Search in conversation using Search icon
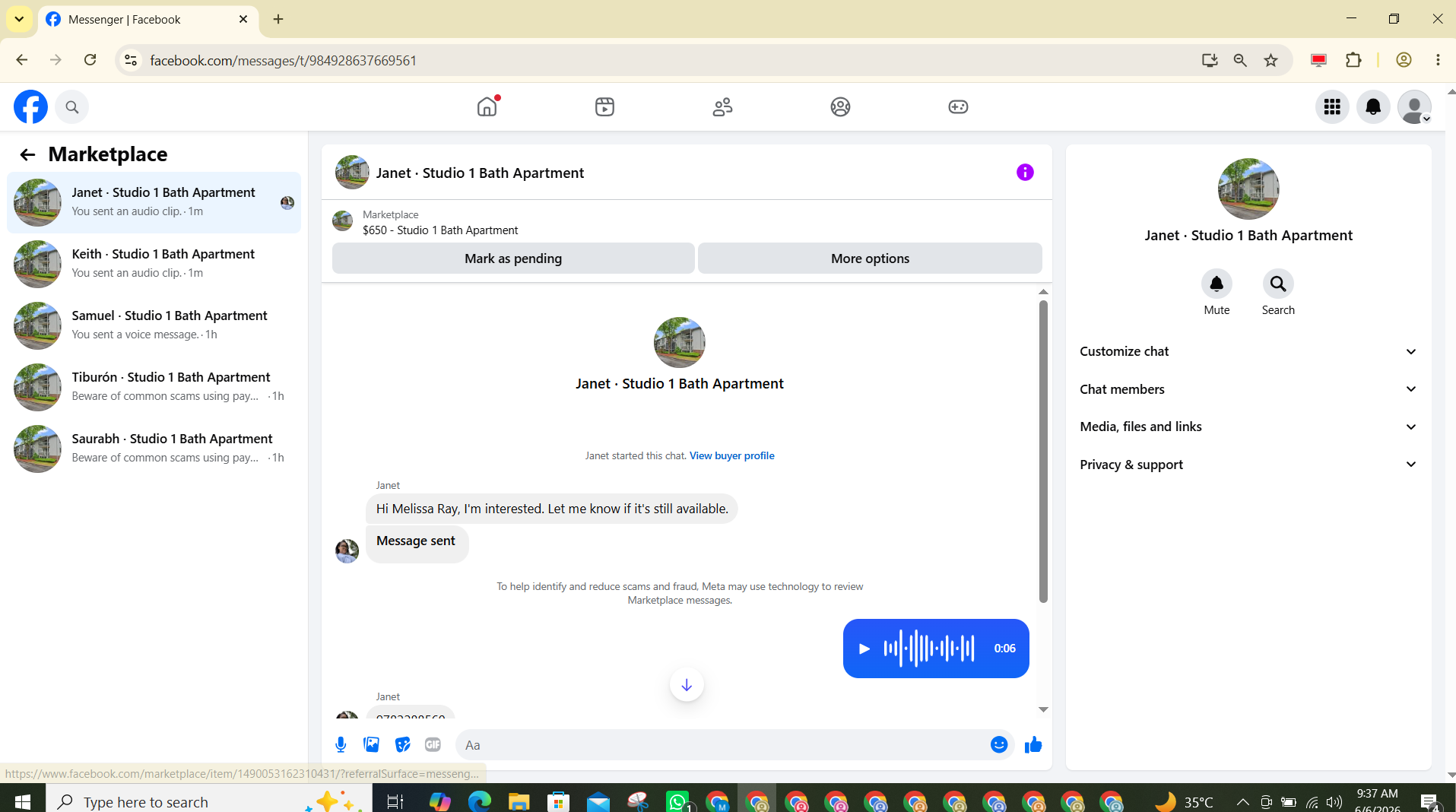 click(1278, 284)
